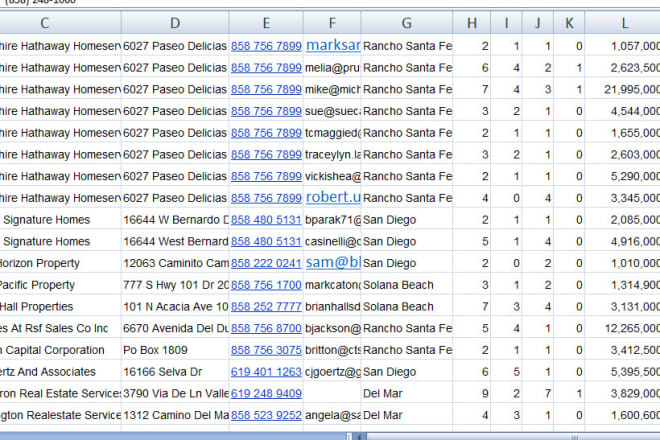This screenshot has width=660, height=440.
Task: Open phone link 858 252 7777
Action: coord(266,307)
